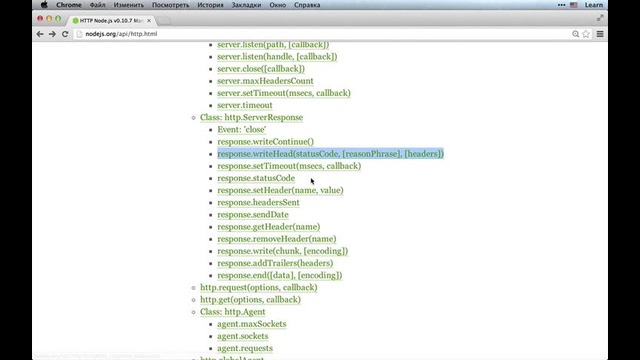640x360 pixels.
Task: Open agent.requests link
Action: [245, 348]
